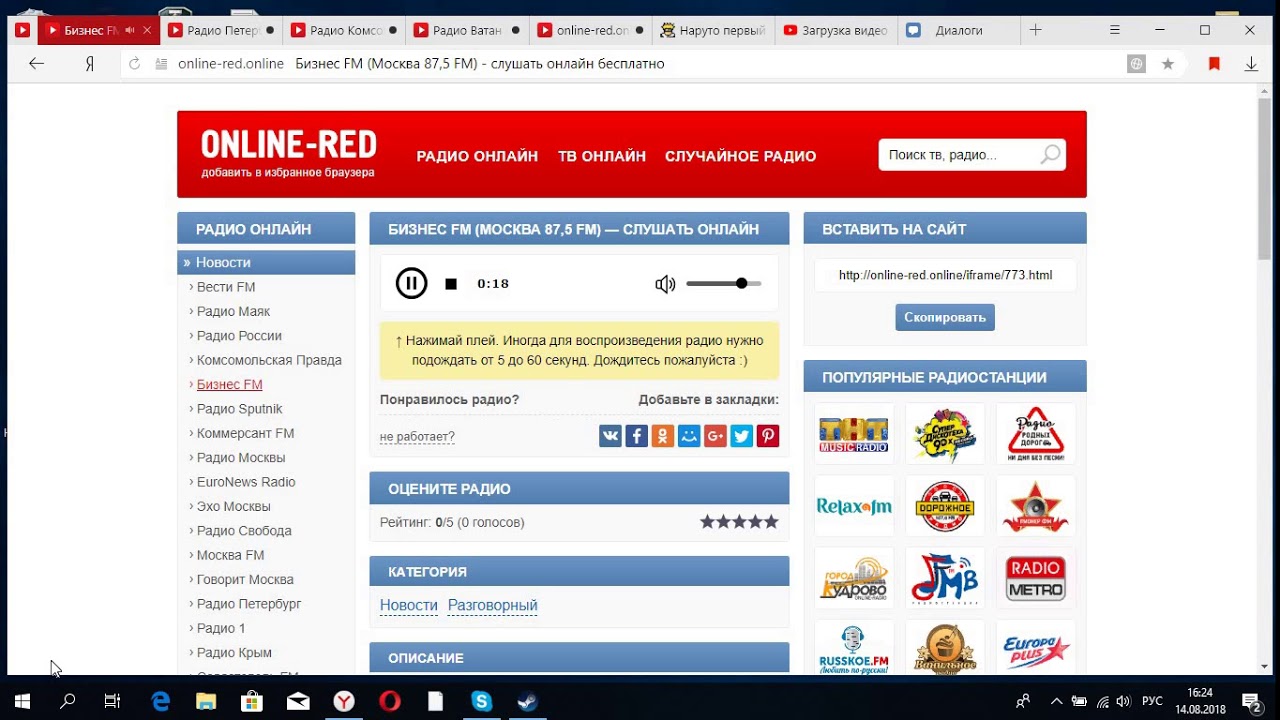Open Радио Маяк in the sidebar

233,311
